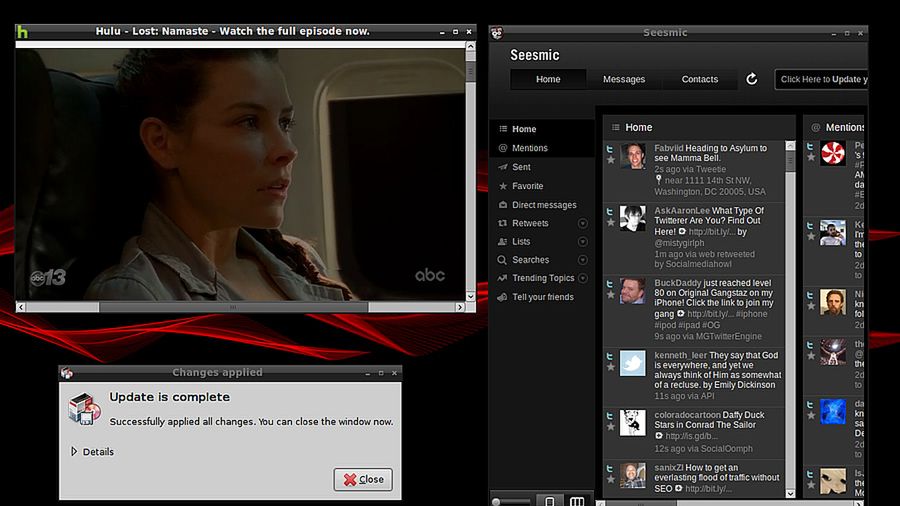This screenshot has width=900, height=506.
Task: Click the Hulu 'h' icon in the title bar
Action: click(x=22, y=32)
